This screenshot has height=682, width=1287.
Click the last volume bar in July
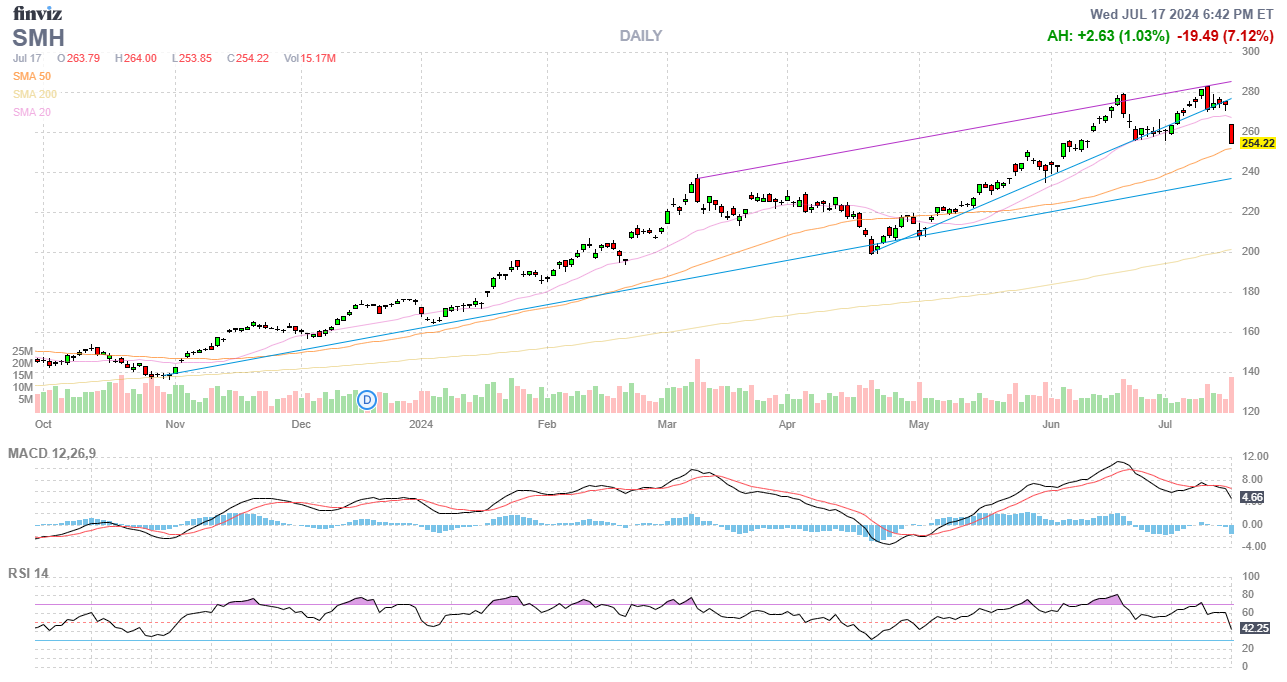(1231, 394)
